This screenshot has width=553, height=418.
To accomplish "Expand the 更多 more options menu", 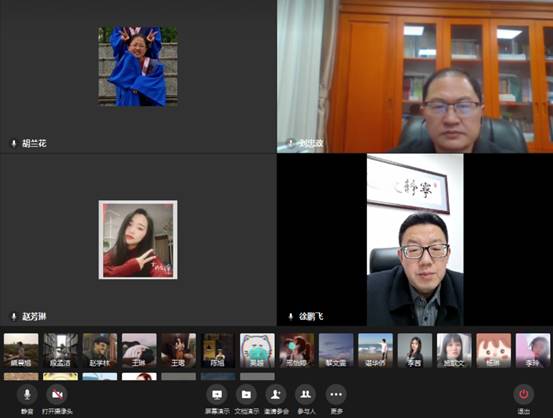I will pyautogui.click(x=336, y=394).
